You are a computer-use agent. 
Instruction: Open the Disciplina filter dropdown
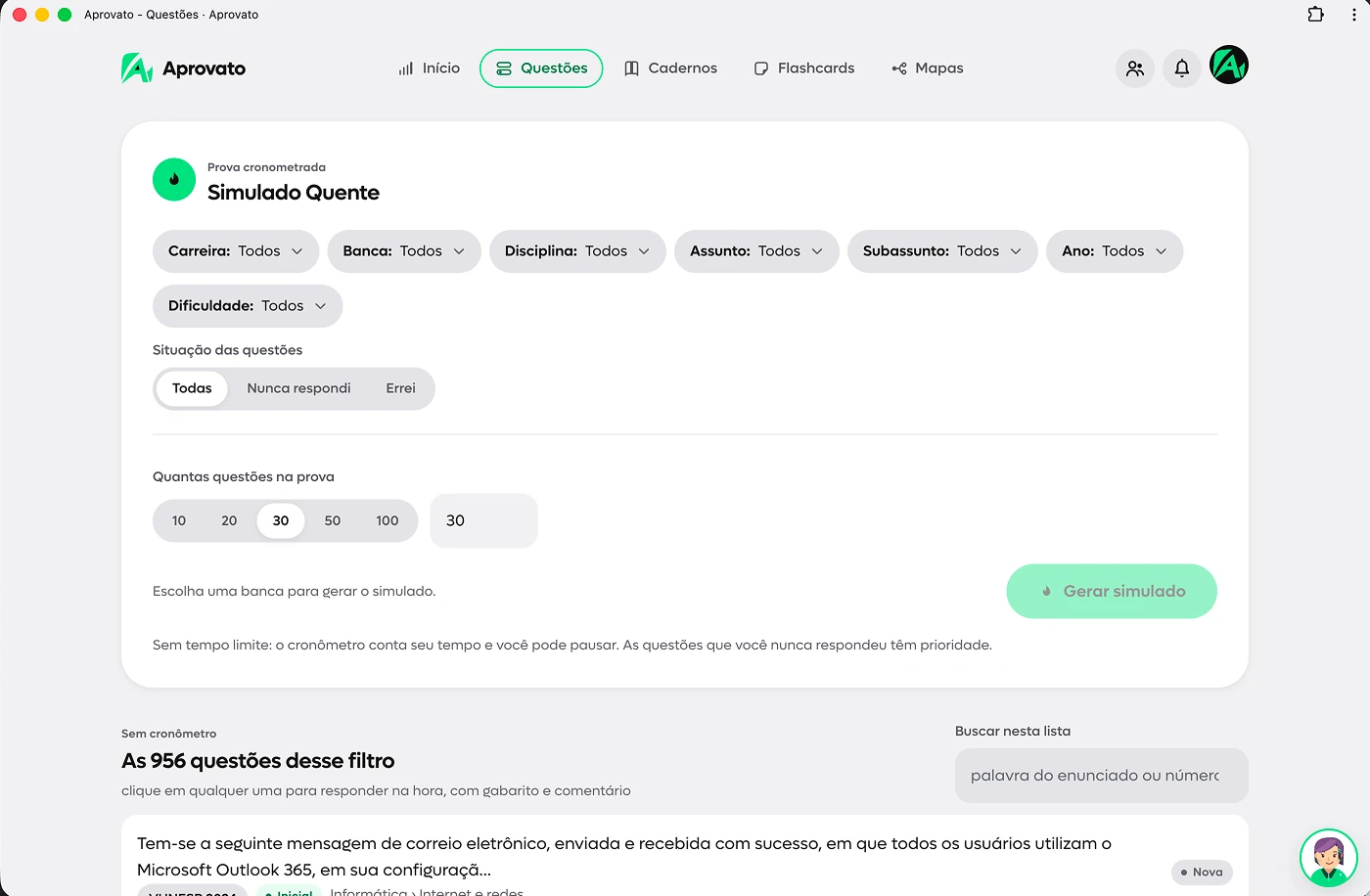[577, 251]
